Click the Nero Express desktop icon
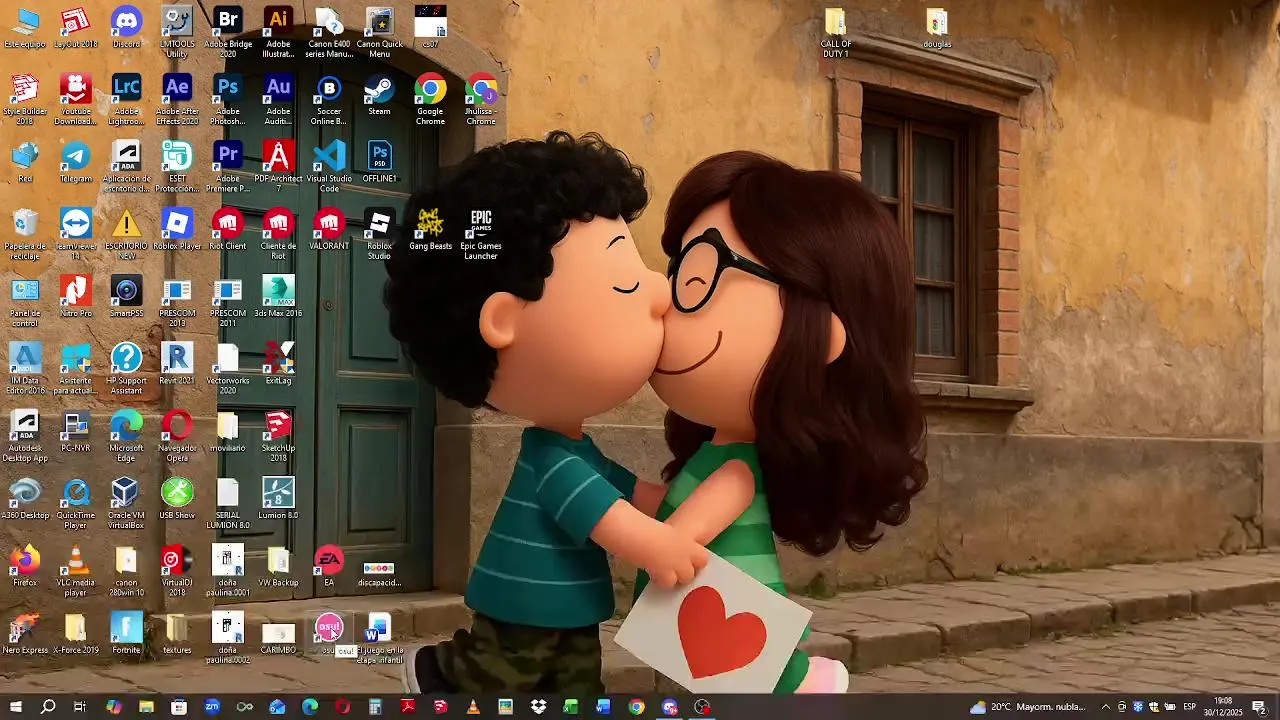 [x=25, y=633]
